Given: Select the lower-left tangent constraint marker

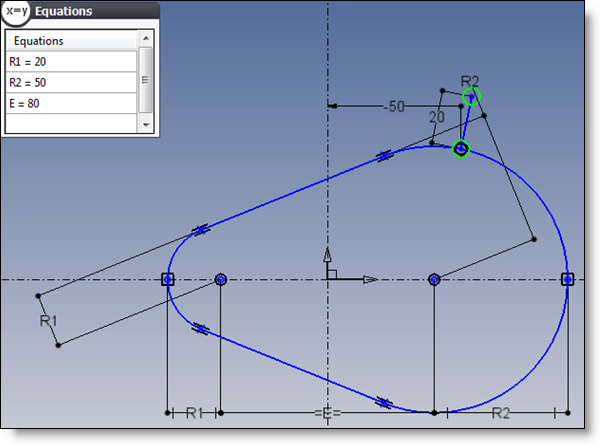Looking at the screenshot, I should [199, 328].
